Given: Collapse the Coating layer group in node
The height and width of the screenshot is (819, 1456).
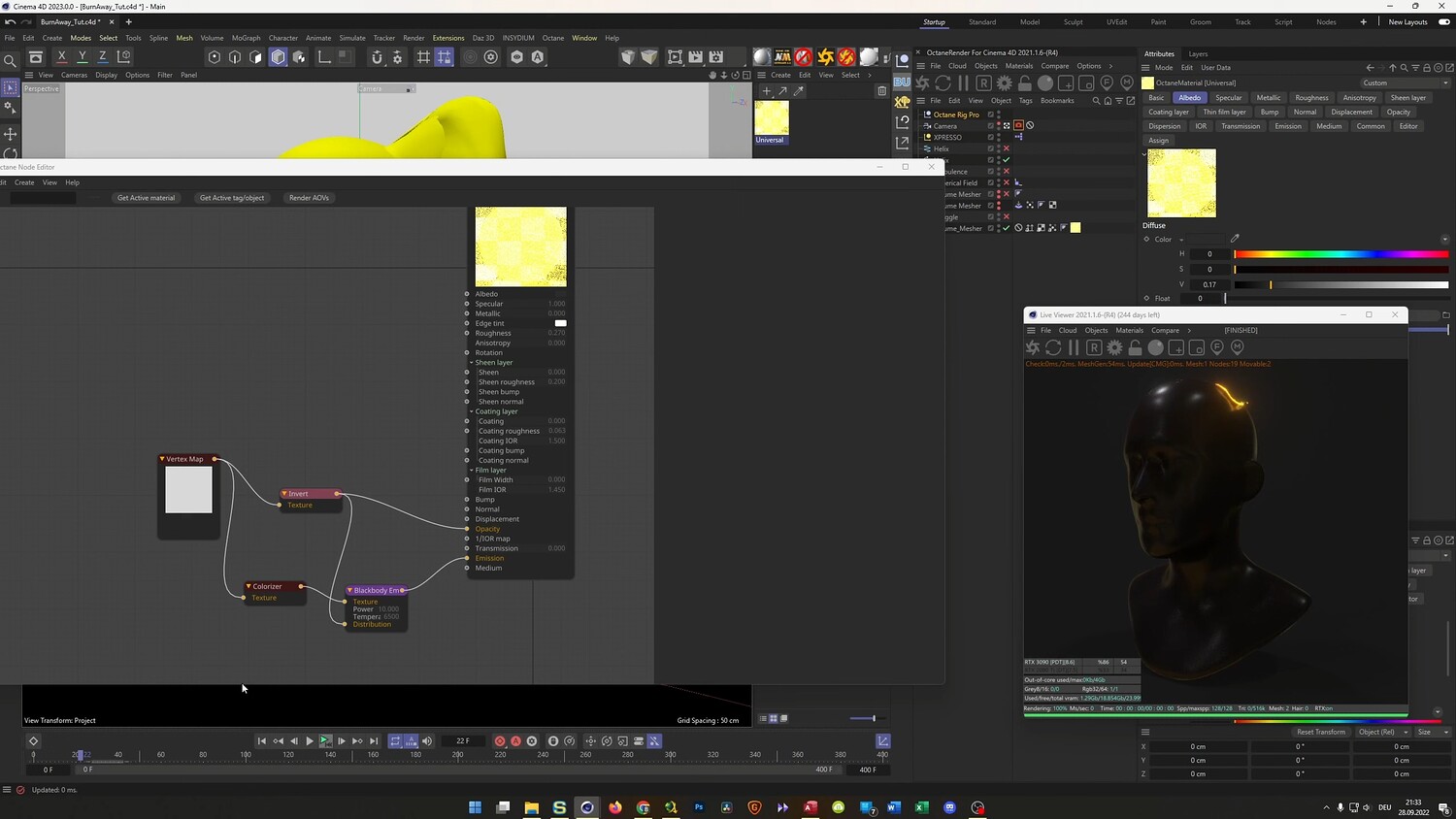Looking at the screenshot, I should tap(472, 411).
